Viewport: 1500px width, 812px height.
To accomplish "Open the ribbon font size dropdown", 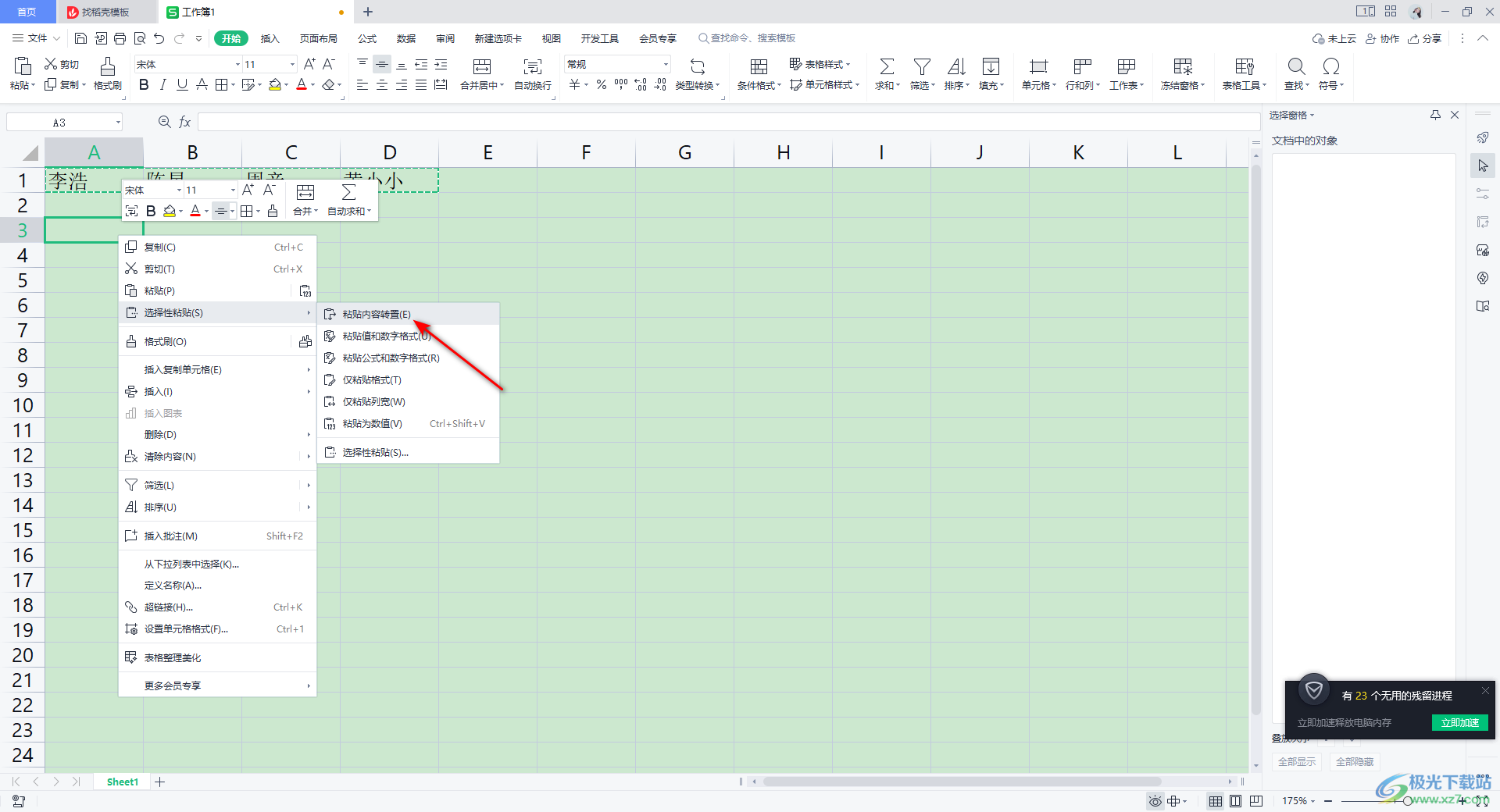I will pyautogui.click(x=292, y=64).
